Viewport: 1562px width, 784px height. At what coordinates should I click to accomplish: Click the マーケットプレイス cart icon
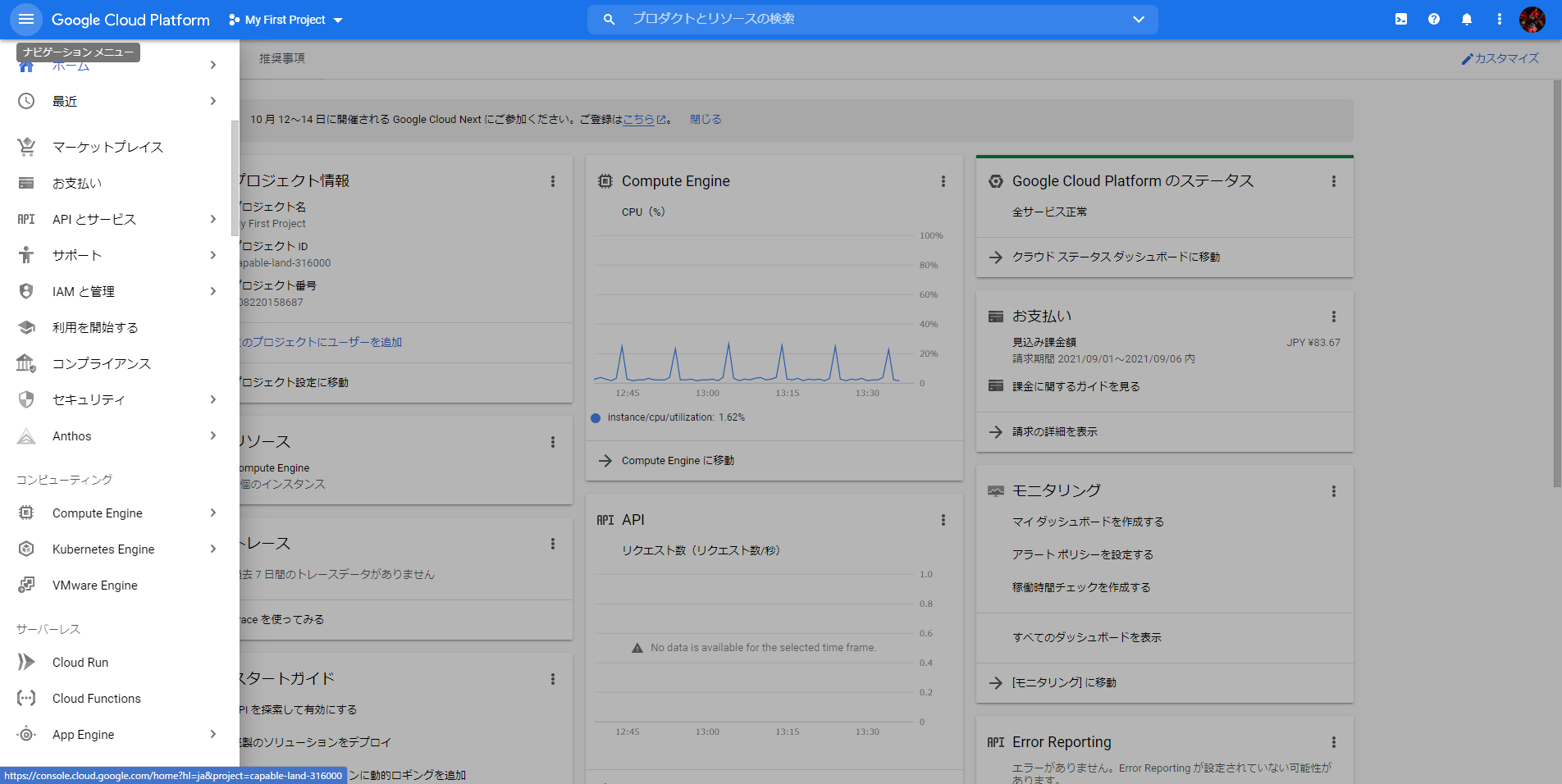click(x=26, y=147)
